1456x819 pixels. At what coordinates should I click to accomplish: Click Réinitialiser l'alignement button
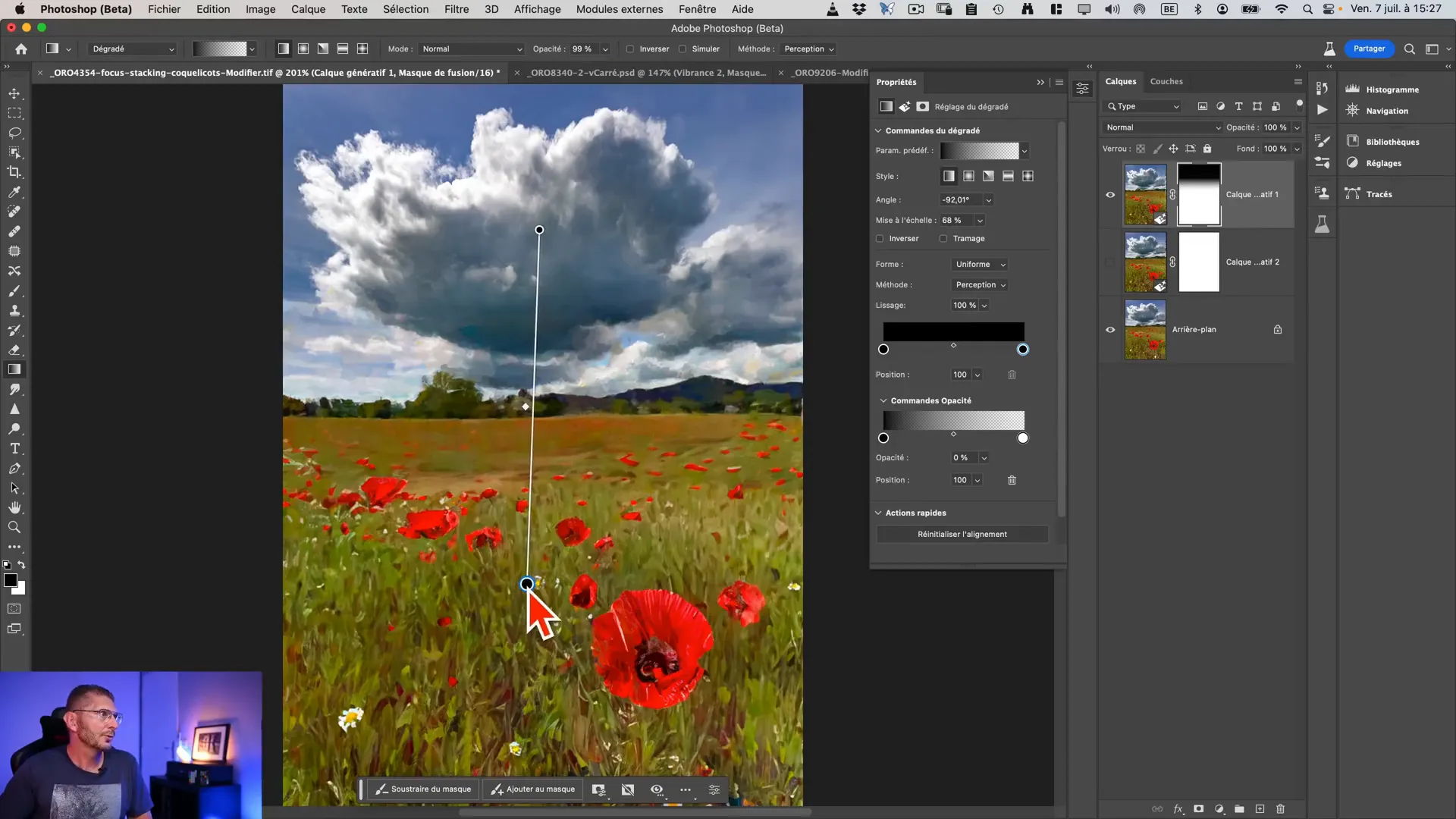click(x=962, y=534)
